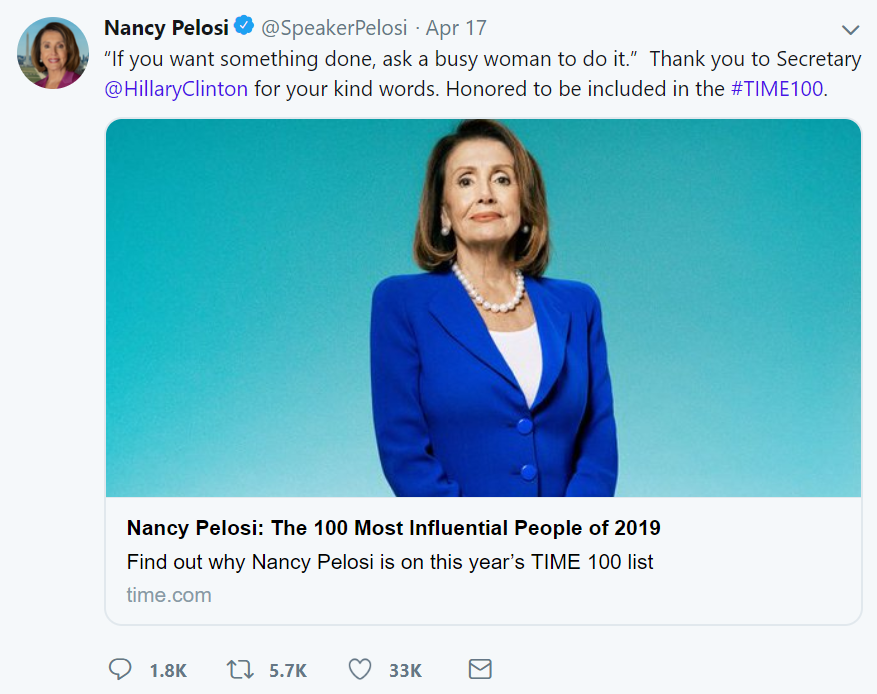This screenshot has height=694, width=877.
Task: Click the "busy woman" quote tweet text
Action: (x=372, y=59)
